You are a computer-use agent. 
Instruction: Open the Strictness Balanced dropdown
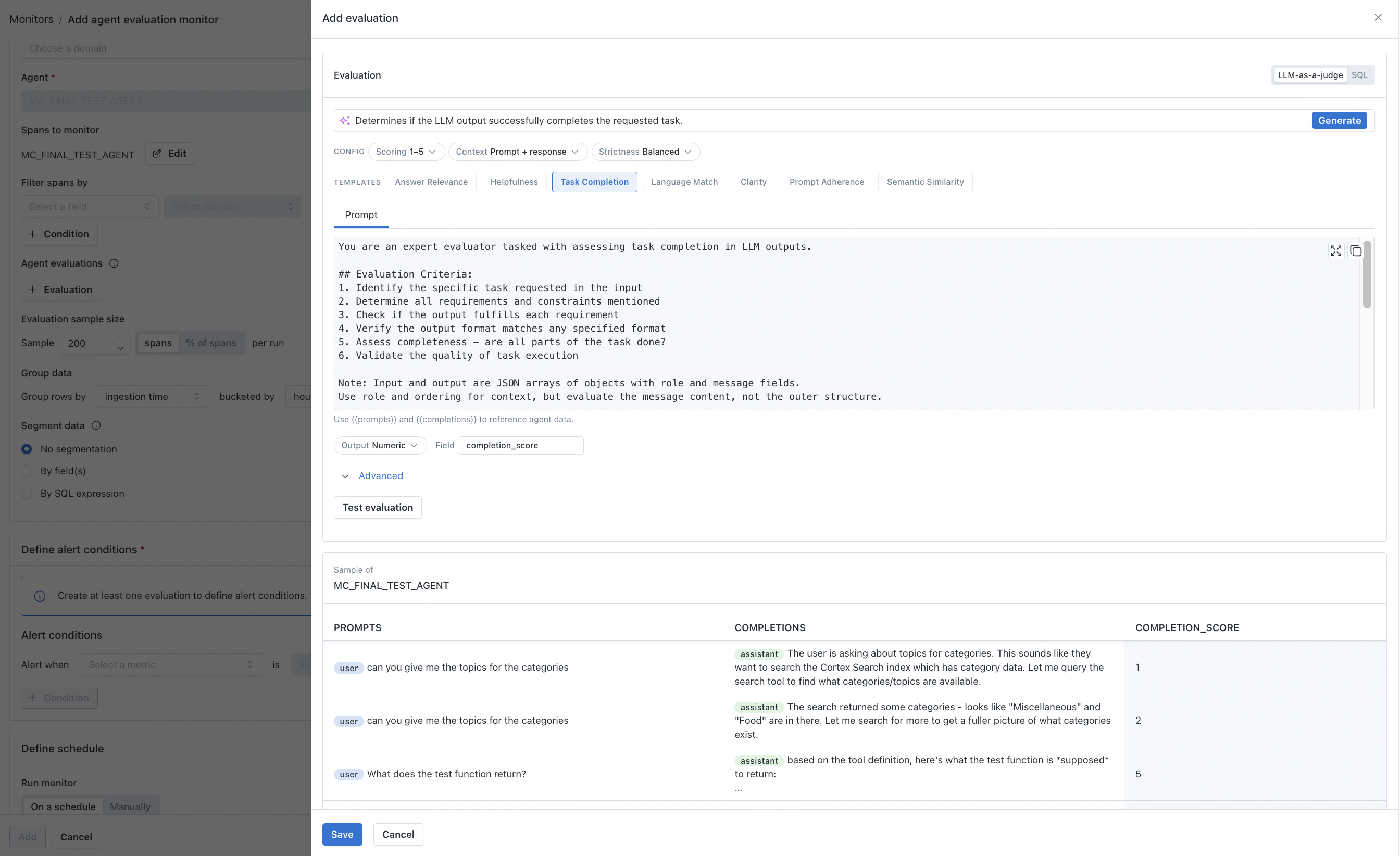pyautogui.click(x=645, y=152)
